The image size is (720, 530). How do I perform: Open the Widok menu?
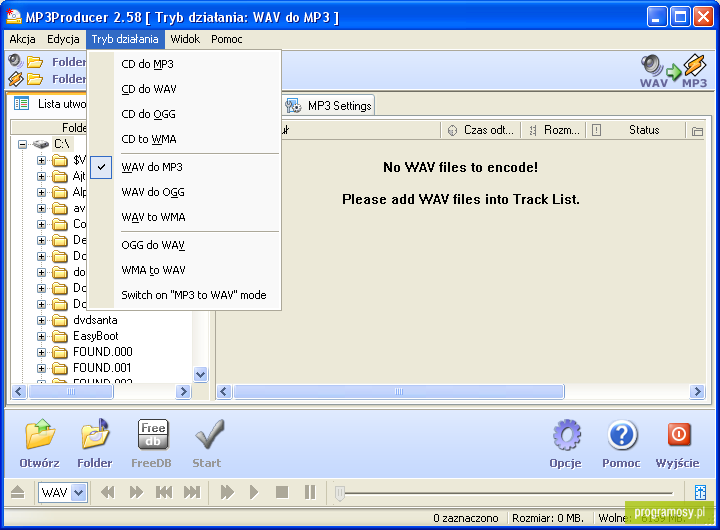click(x=185, y=39)
